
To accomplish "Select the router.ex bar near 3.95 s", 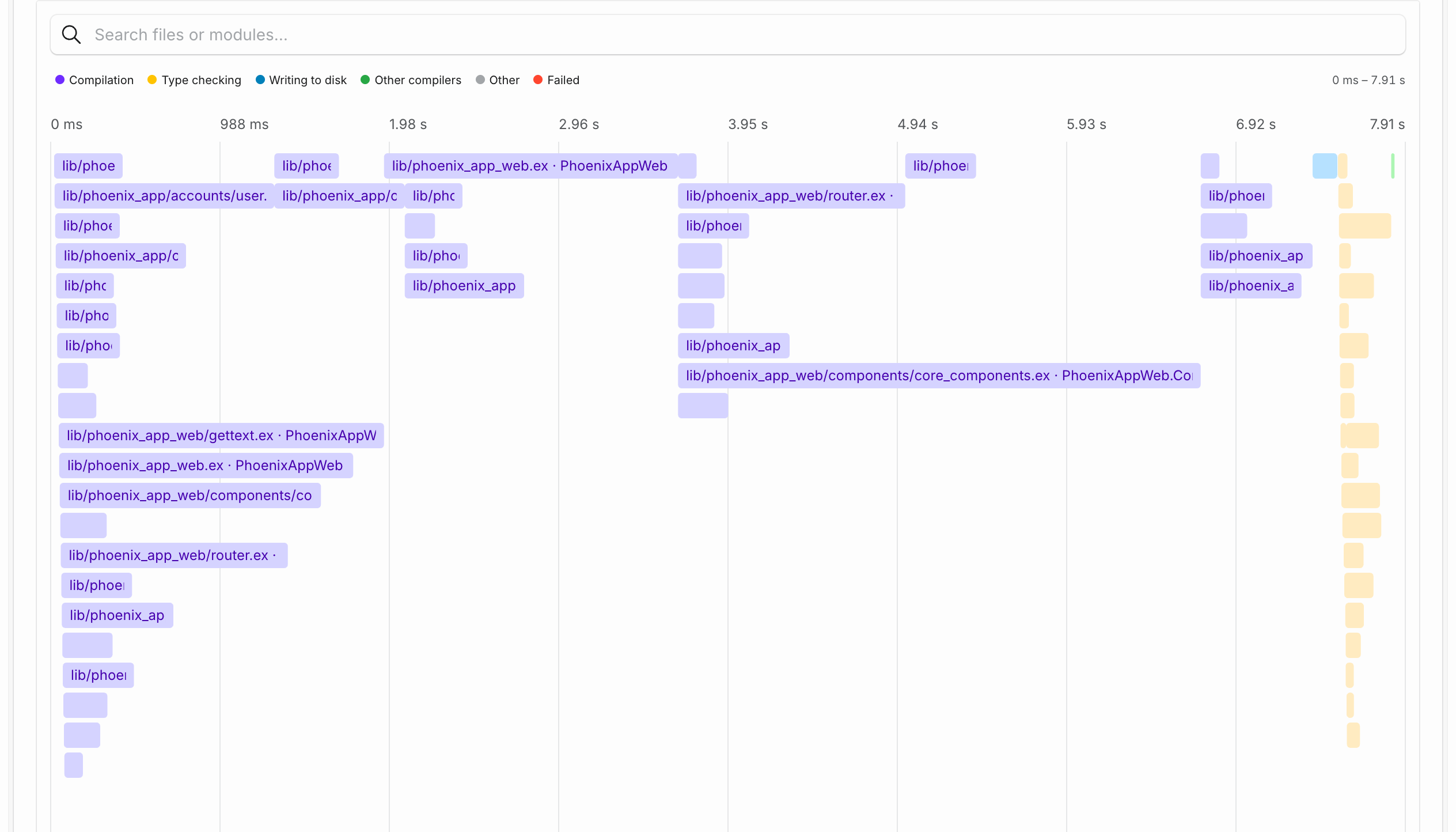I will 791,196.
